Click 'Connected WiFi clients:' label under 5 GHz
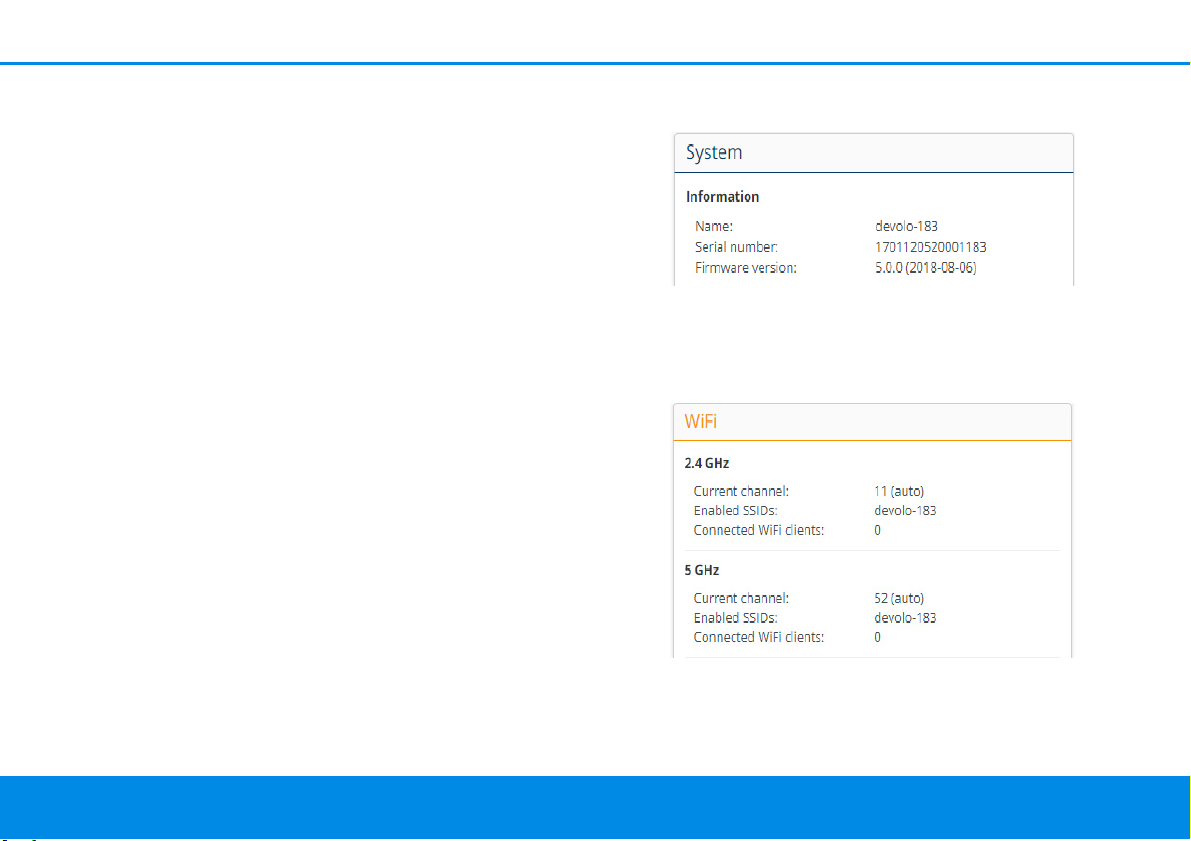Viewport: 1191px width, 841px height. click(x=759, y=637)
